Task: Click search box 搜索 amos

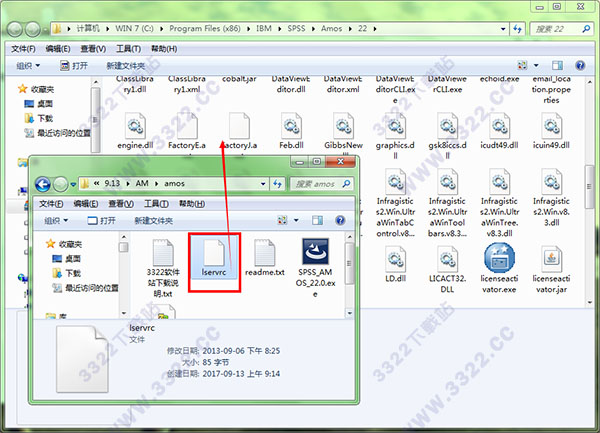Action: [x=321, y=184]
